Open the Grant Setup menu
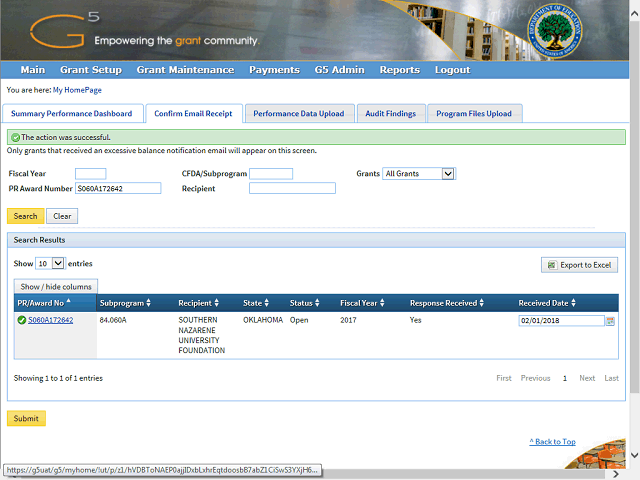This screenshot has height=480, width=640. pyautogui.click(x=91, y=70)
